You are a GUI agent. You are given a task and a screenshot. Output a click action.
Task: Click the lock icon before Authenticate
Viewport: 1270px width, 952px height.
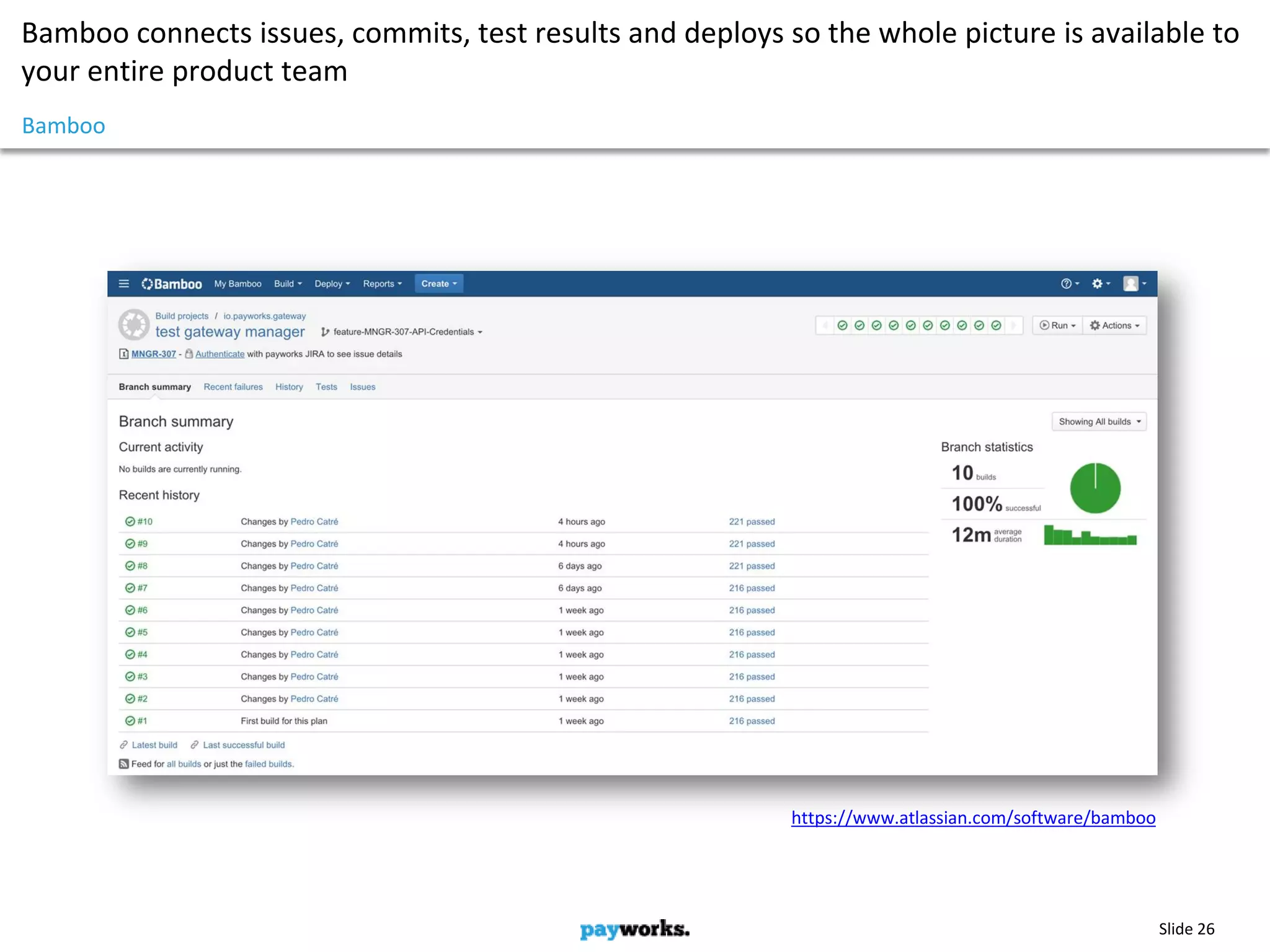[x=189, y=354]
